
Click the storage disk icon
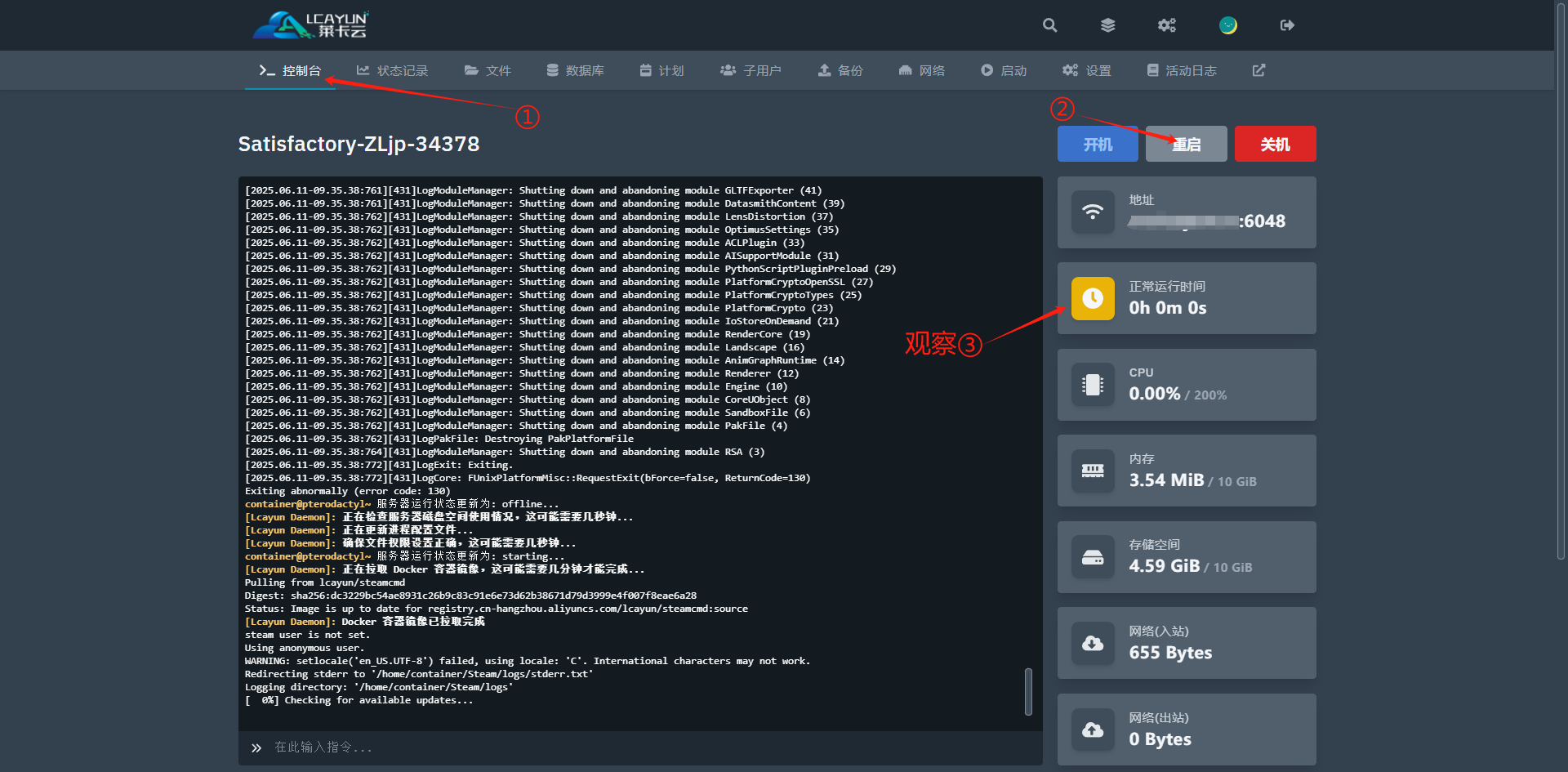[x=1093, y=557]
